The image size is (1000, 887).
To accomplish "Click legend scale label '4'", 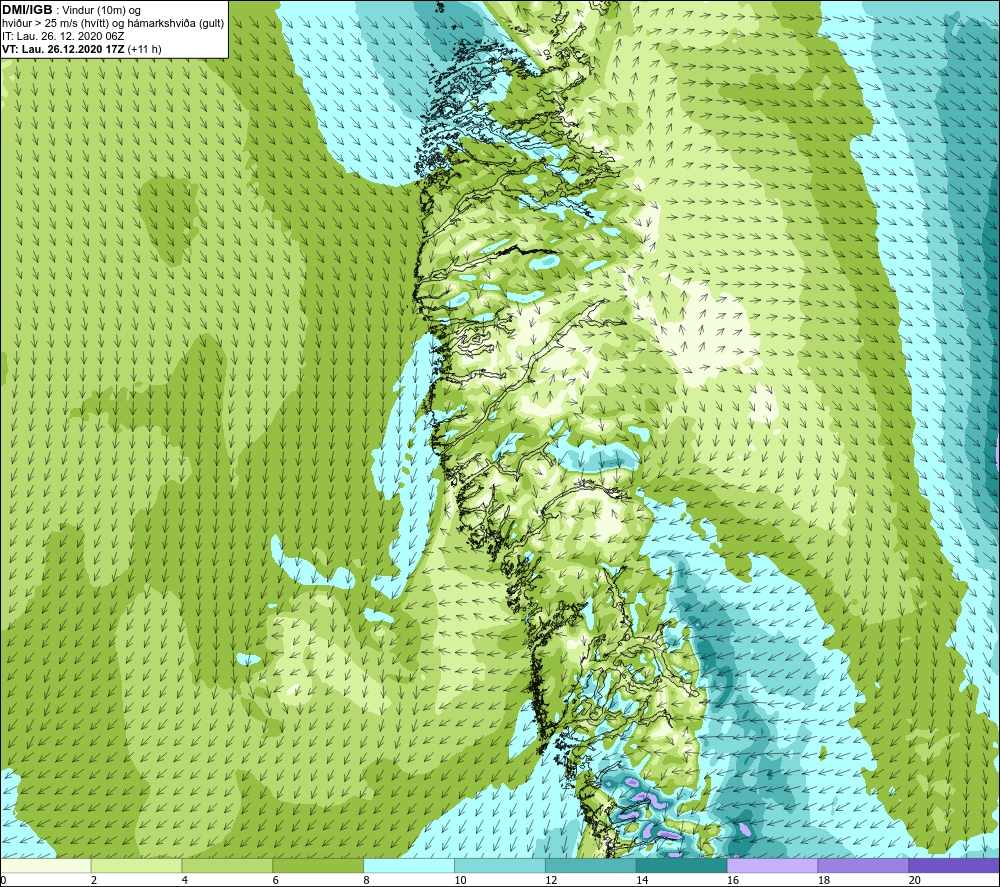I will point(184,880).
